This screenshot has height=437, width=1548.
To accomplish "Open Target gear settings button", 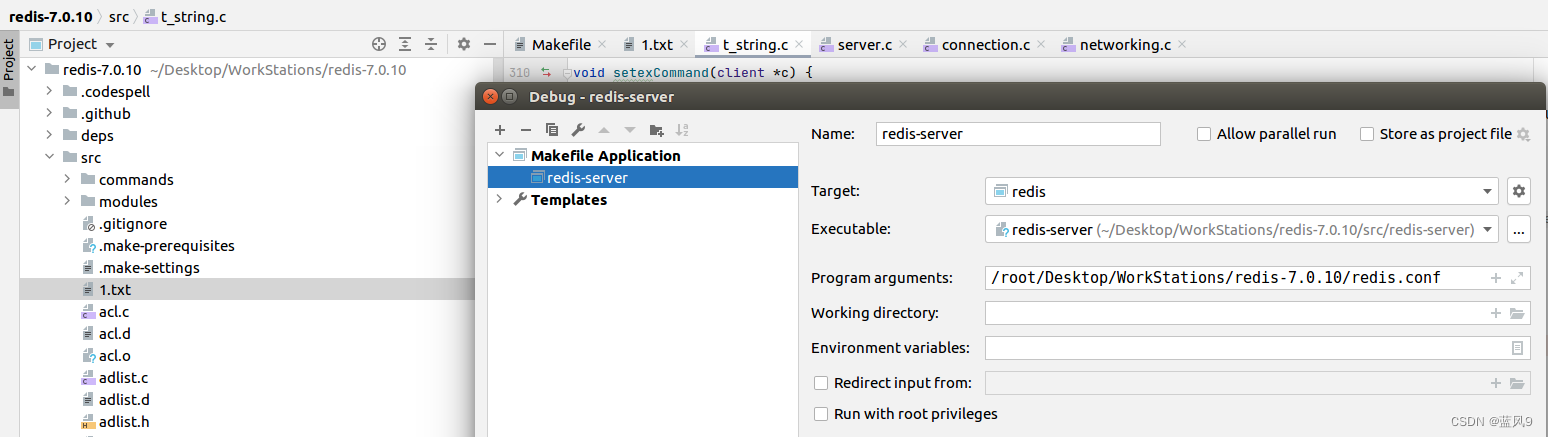I will [x=1518, y=191].
